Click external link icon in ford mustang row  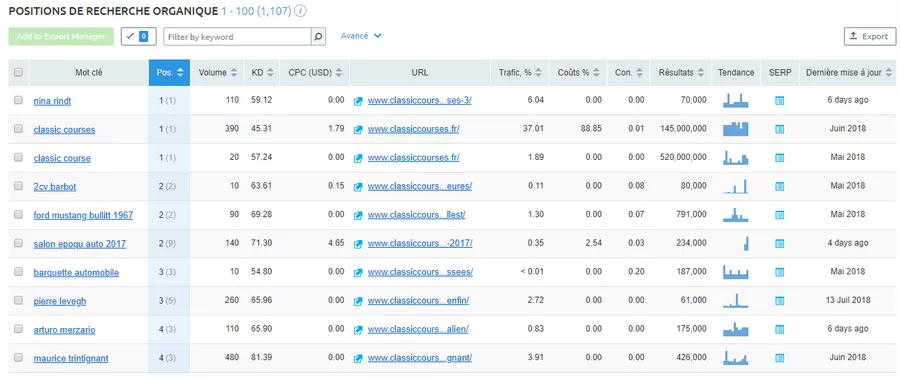[358, 216]
